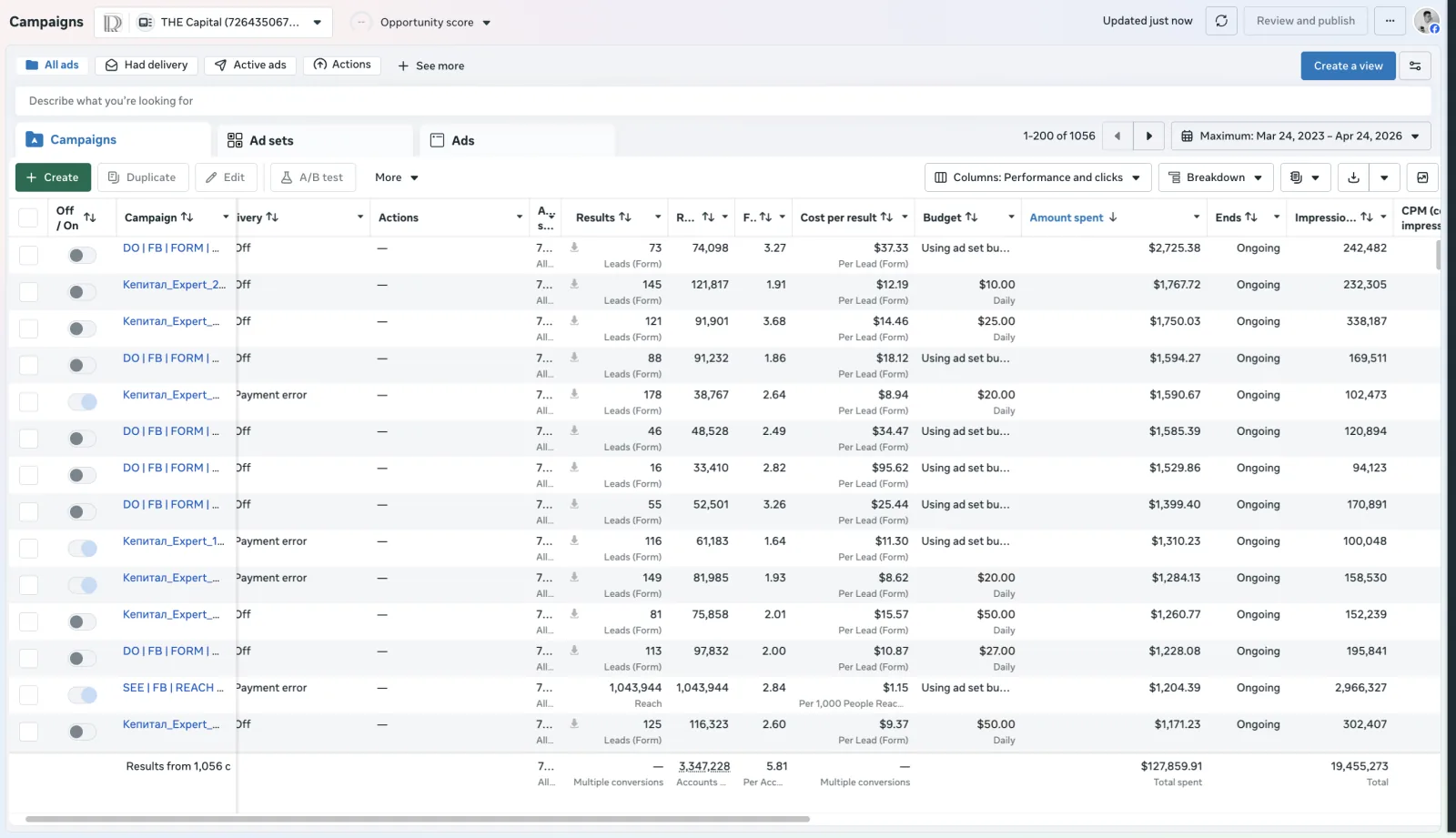
Task: Sort the Off / On column
Action: point(89,217)
